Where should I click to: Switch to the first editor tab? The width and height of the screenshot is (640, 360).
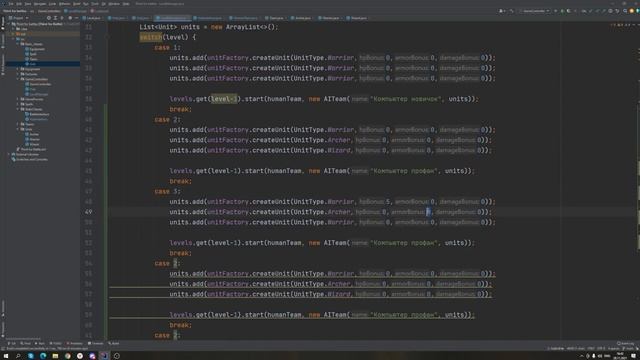93,18
